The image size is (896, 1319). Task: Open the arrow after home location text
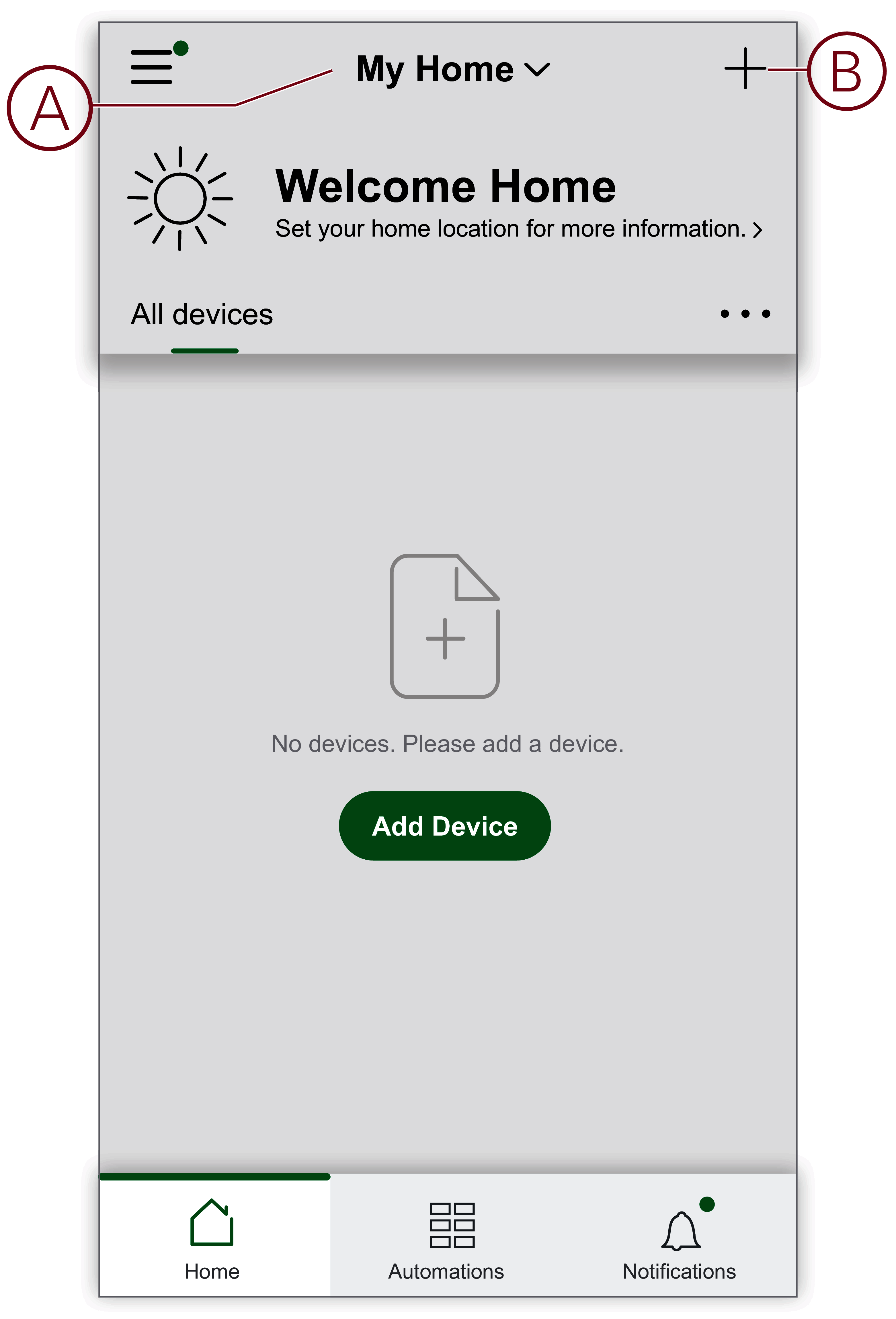(758, 230)
